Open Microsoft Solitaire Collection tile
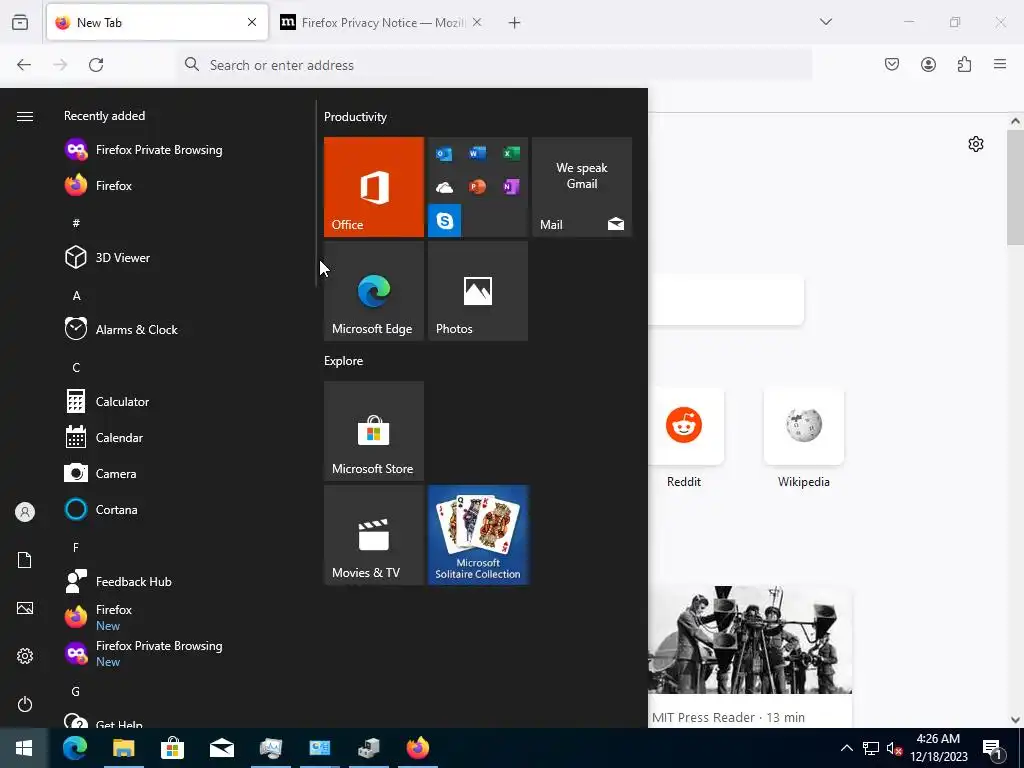Screen dimensions: 1024x768 click(x=478, y=535)
